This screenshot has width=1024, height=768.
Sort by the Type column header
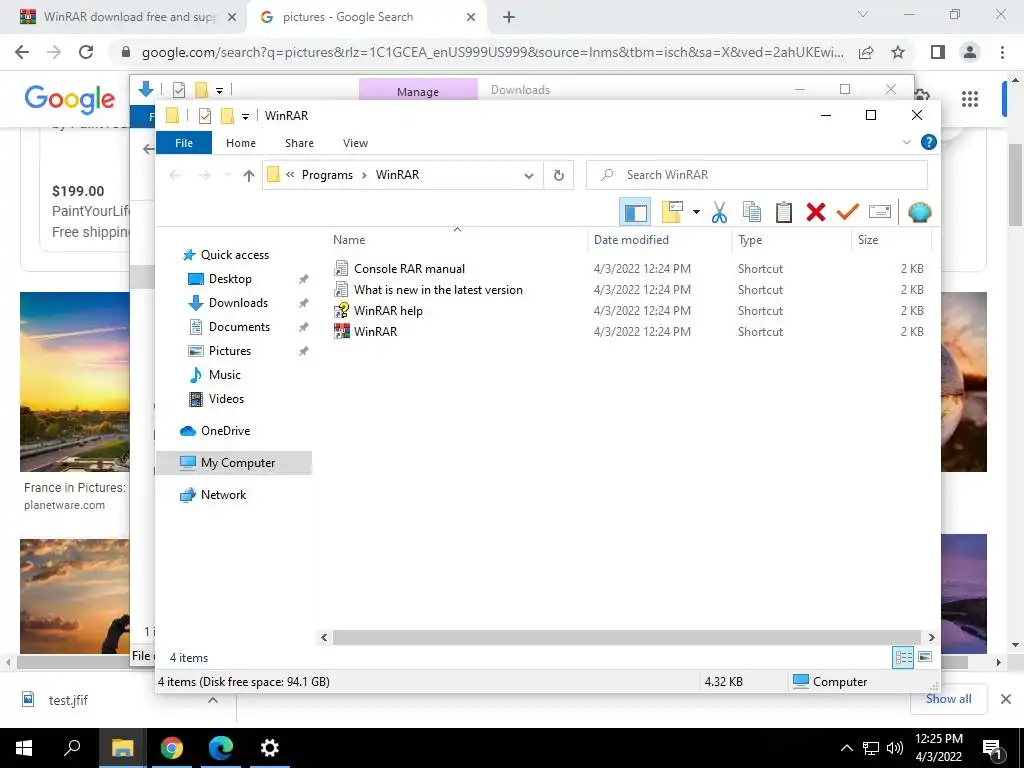click(x=750, y=240)
